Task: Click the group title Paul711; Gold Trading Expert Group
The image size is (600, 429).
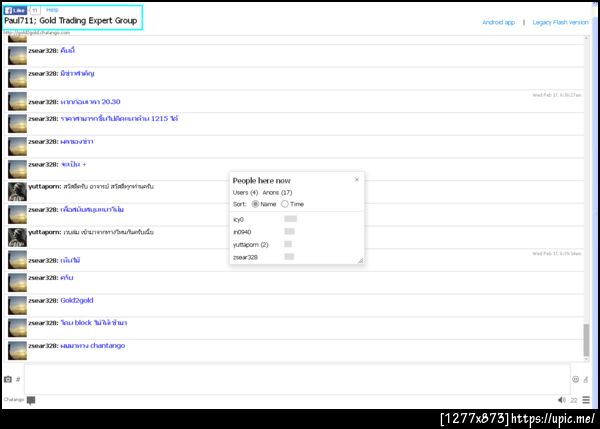Action: (71, 21)
